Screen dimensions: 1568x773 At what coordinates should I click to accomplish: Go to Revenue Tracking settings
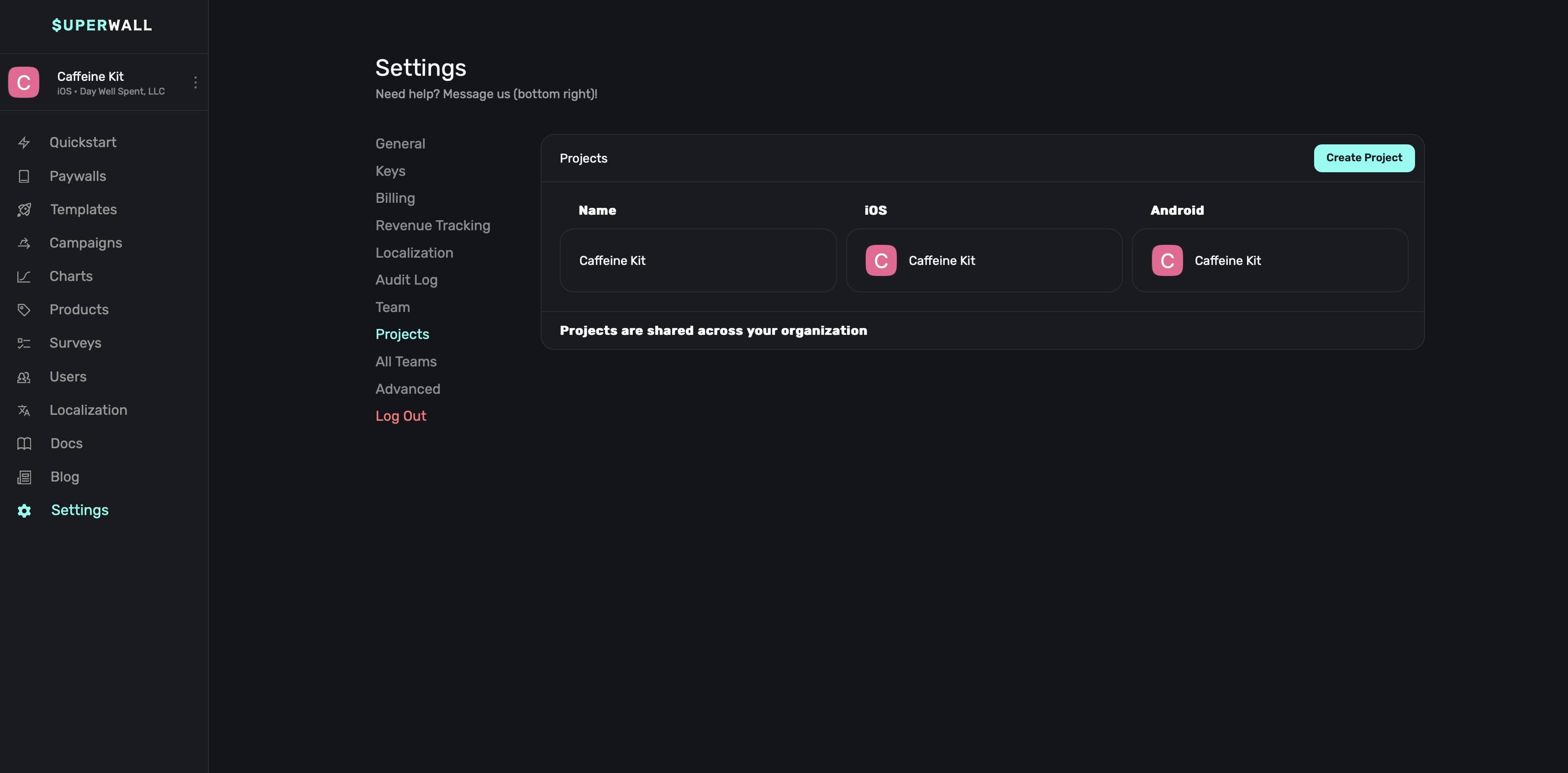tap(432, 225)
